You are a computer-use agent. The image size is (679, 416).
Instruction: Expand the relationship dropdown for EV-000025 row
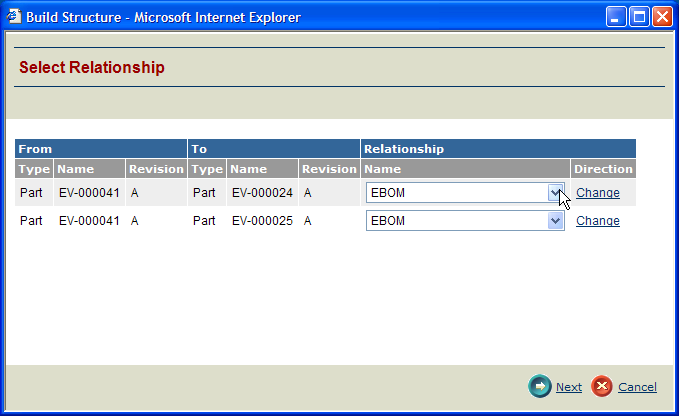556,221
